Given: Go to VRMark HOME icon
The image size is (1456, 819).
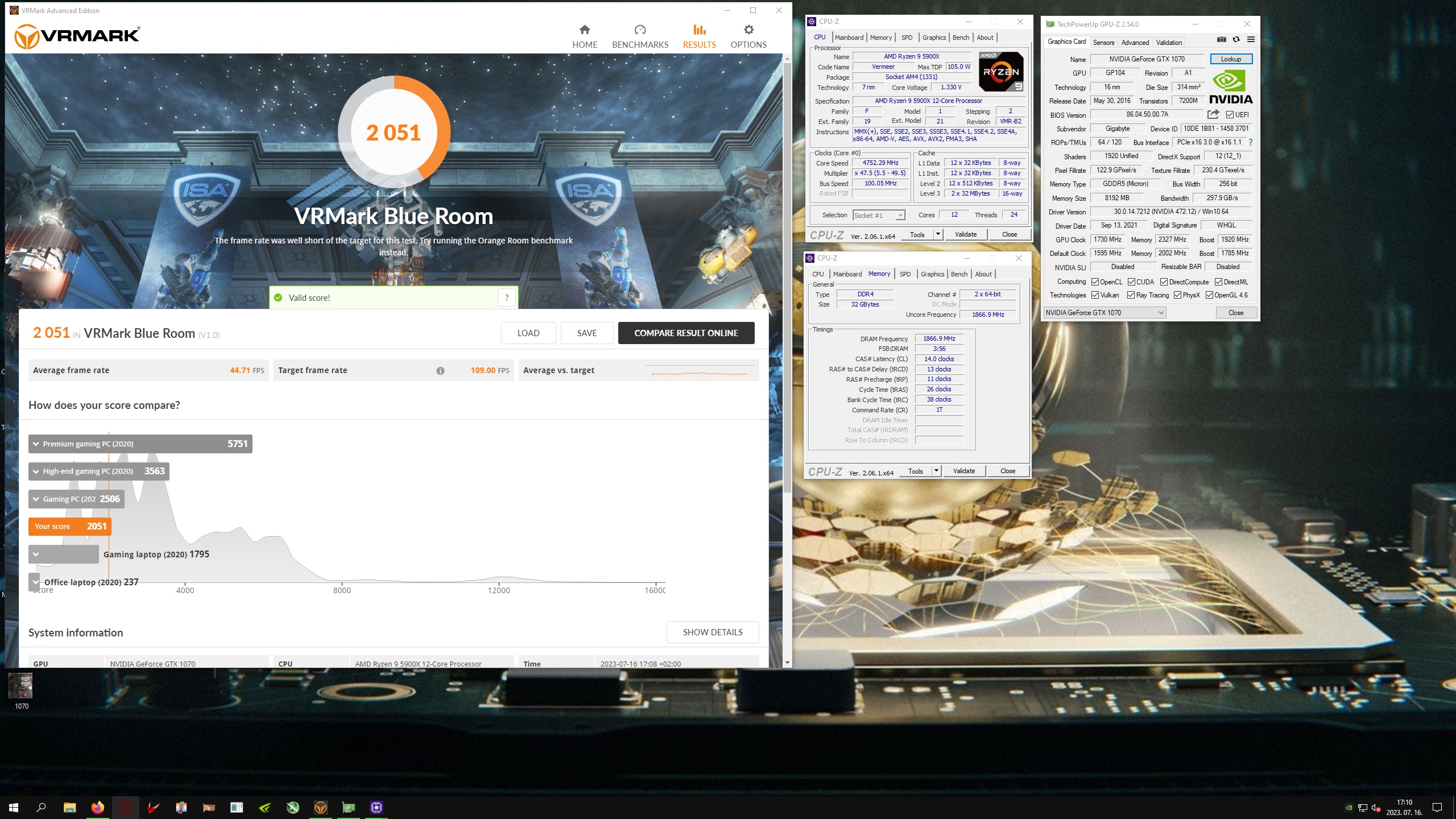Looking at the screenshot, I should click(x=584, y=30).
